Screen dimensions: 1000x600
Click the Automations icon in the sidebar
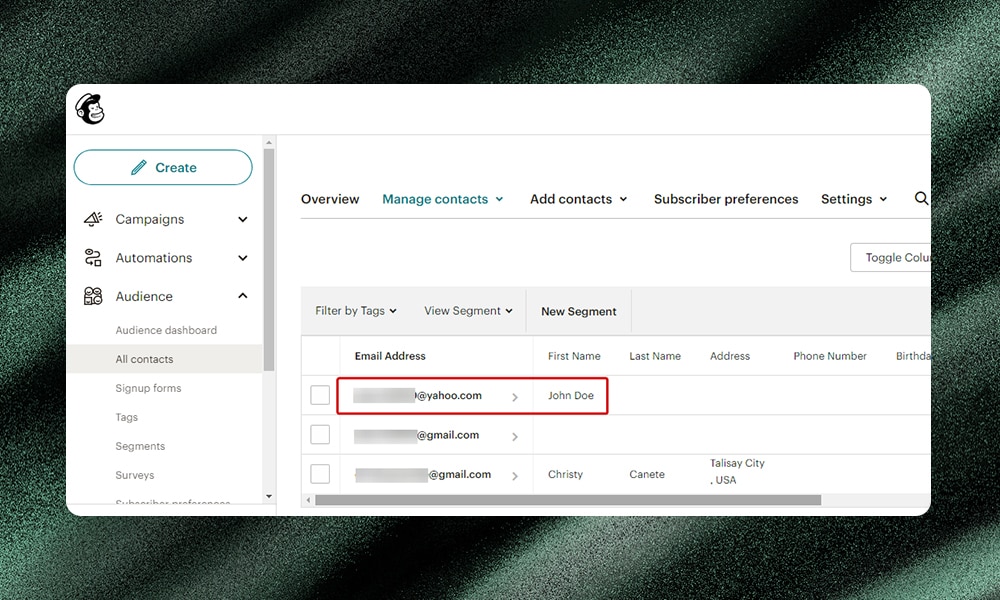[92, 257]
